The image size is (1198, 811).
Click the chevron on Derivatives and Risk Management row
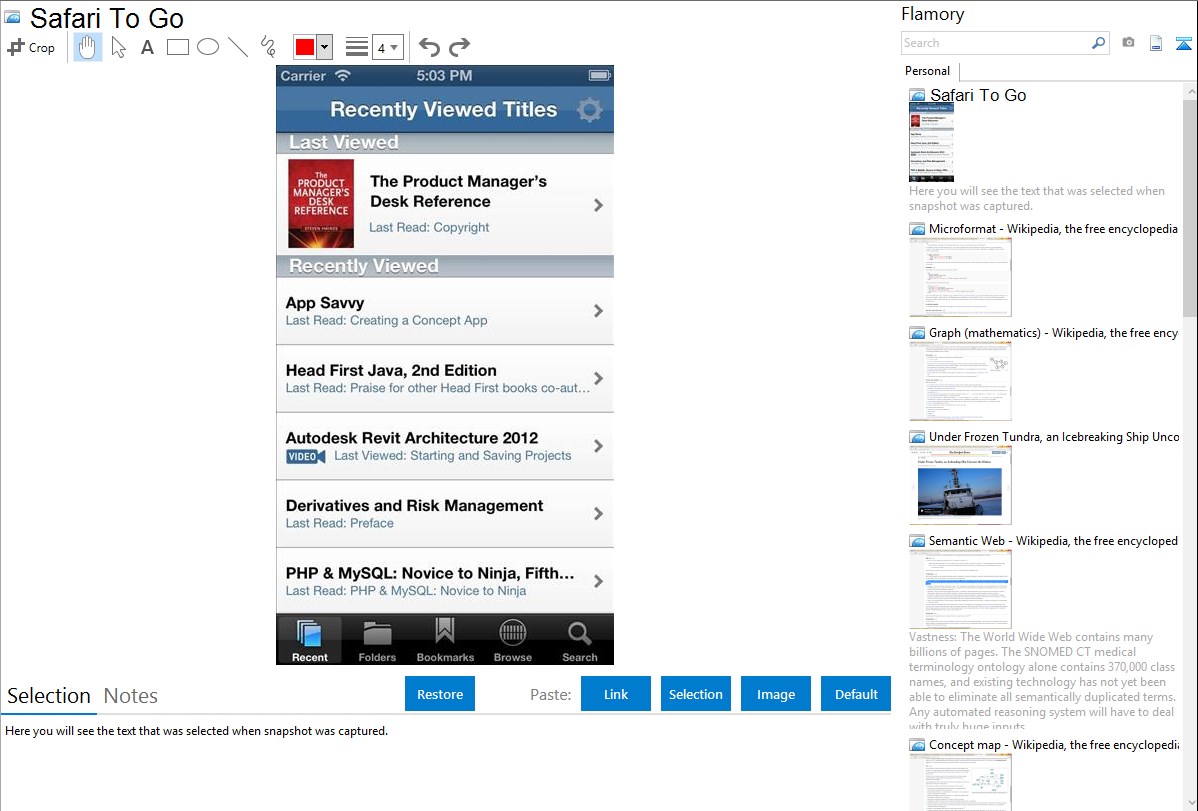pyautogui.click(x=598, y=514)
